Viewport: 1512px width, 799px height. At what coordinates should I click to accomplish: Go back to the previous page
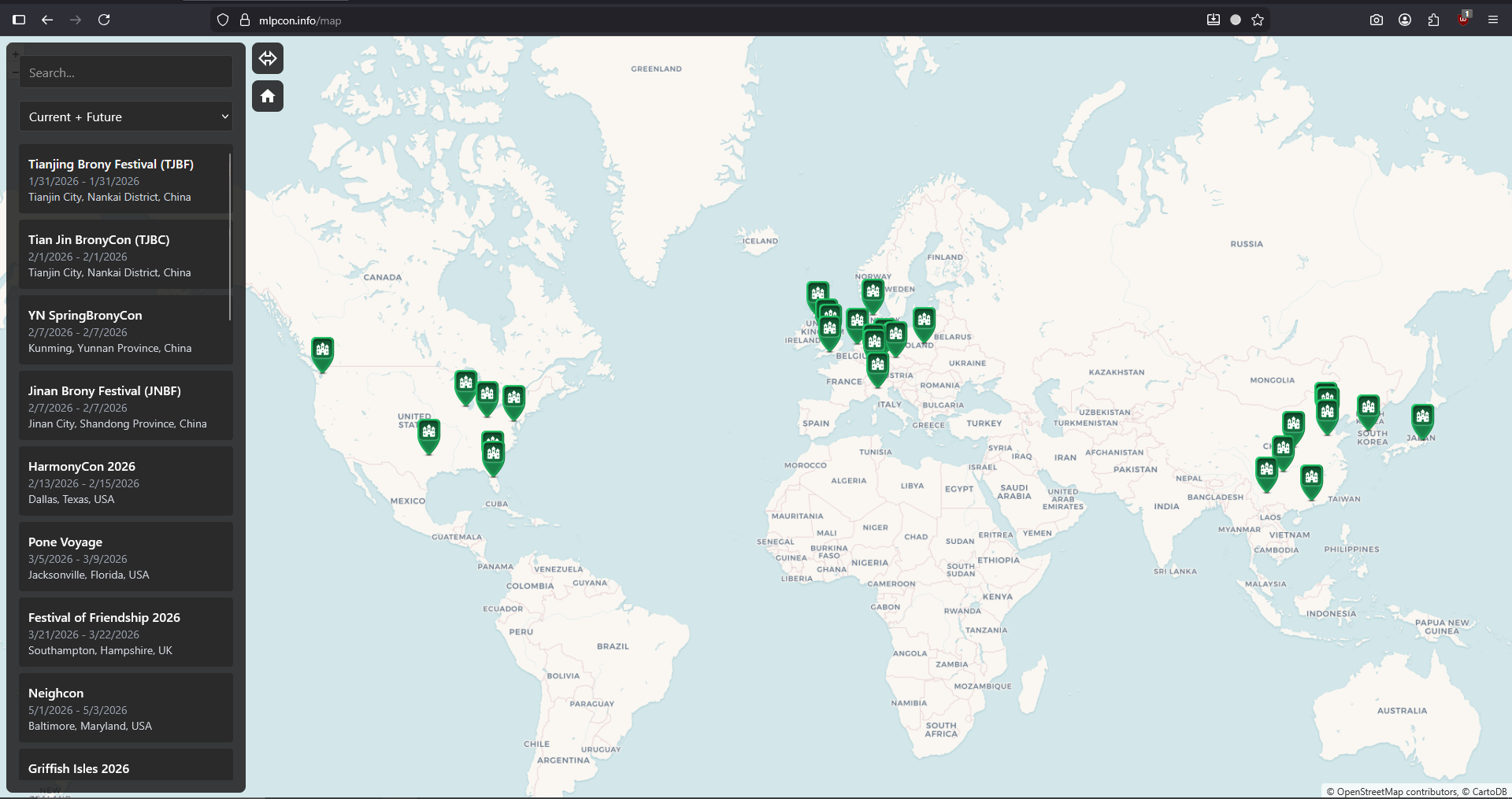click(x=47, y=20)
